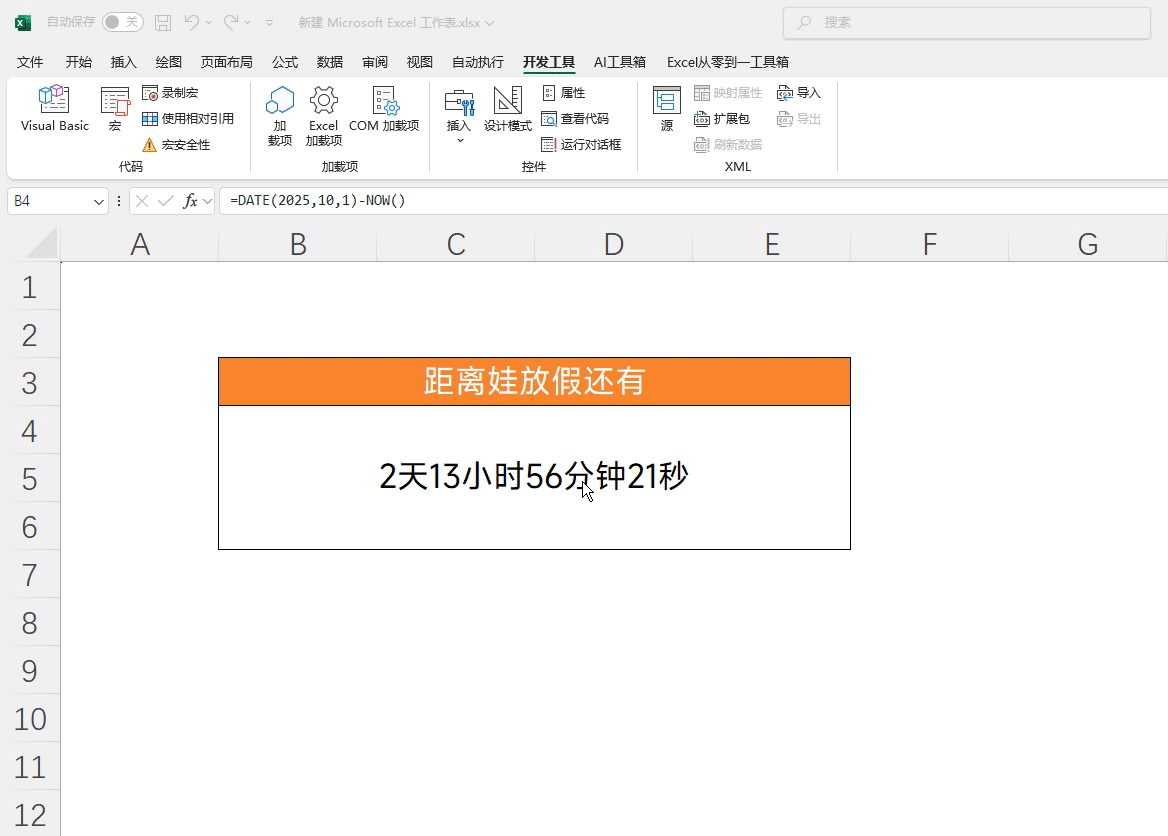This screenshot has height=836, width=1168.
Task: Click the Save icon in title bar
Action: 163,22
